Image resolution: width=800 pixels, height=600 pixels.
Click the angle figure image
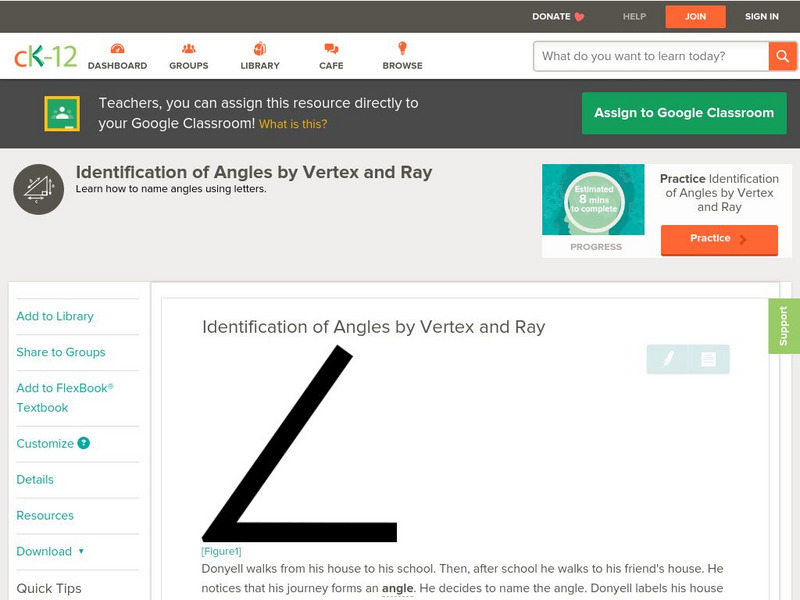point(299,443)
